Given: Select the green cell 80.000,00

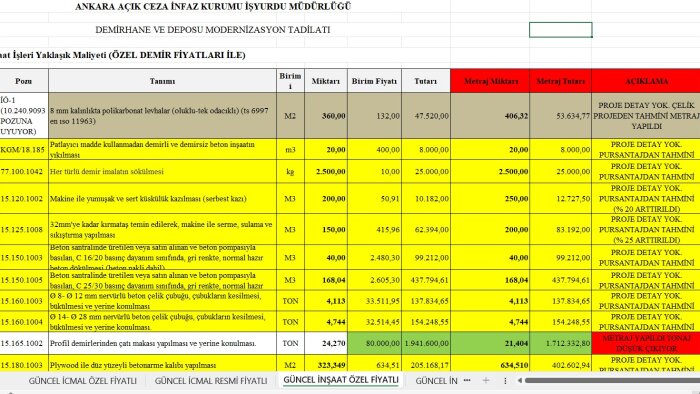Looking at the screenshot, I should tap(374, 343).
